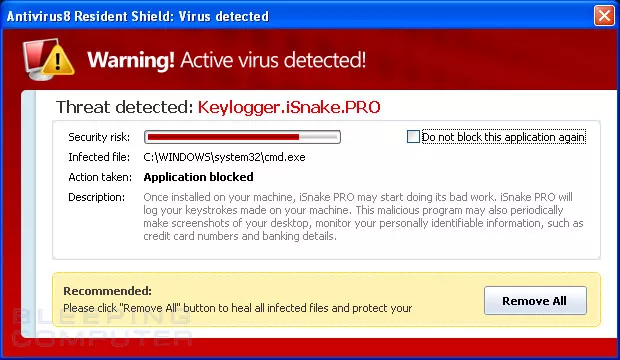Viewport: 620px width, 360px height.
Task: Click the 'Description:' label
Action: pyautogui.click(x=96, y=197)
